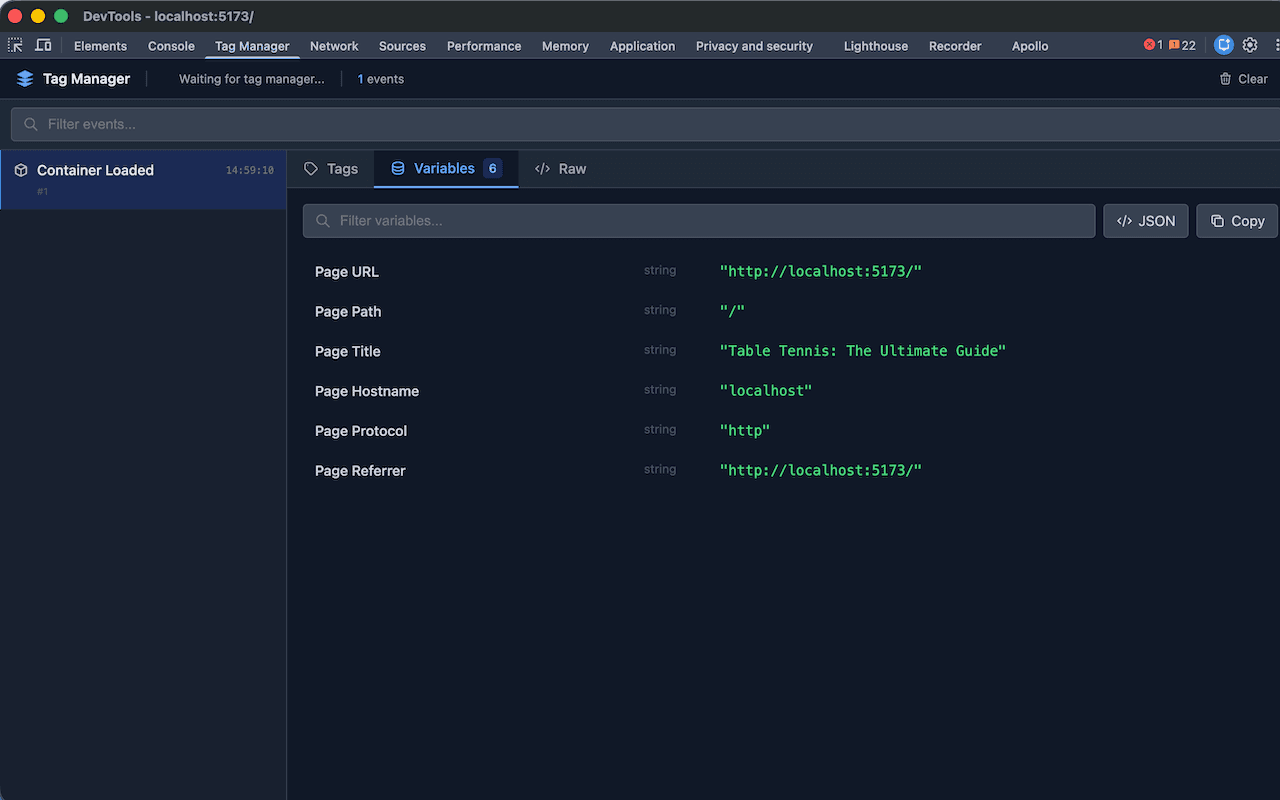Copy the variables with Copy button
The image size is (1280, 800).
1237,221
